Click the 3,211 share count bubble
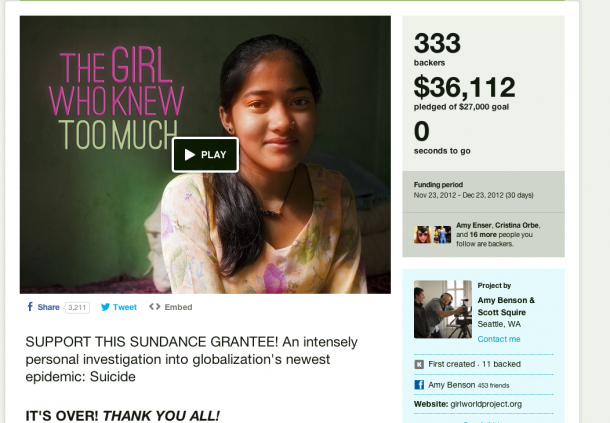 [77, 307]
